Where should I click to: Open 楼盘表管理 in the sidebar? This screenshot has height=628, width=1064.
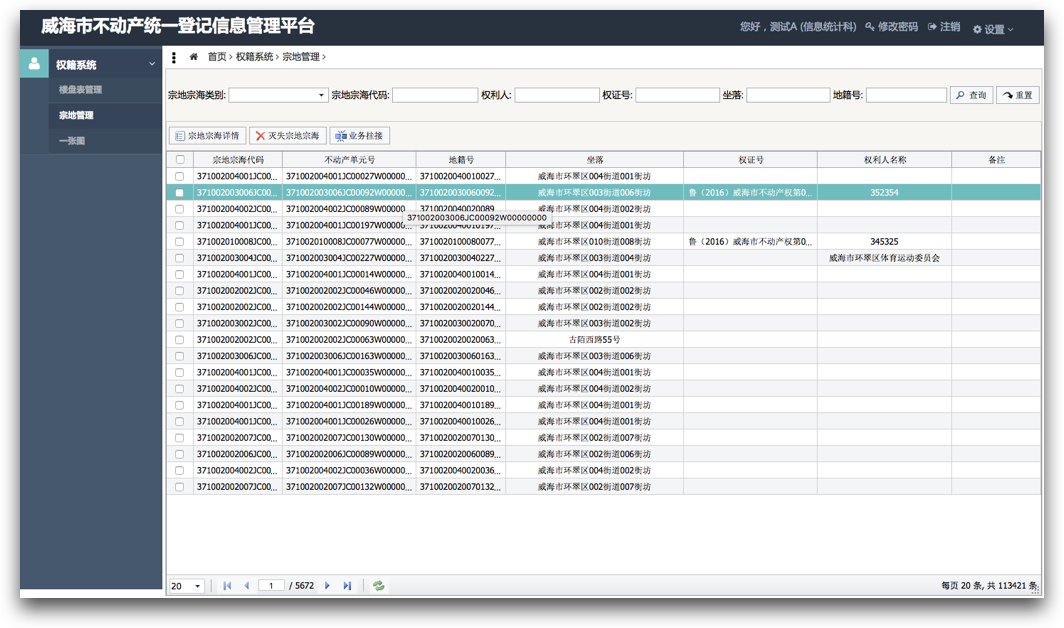point(80,90)
